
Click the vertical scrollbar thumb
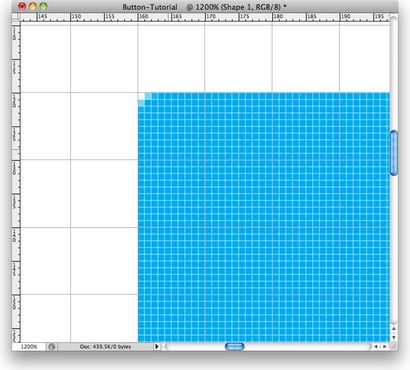394,153
